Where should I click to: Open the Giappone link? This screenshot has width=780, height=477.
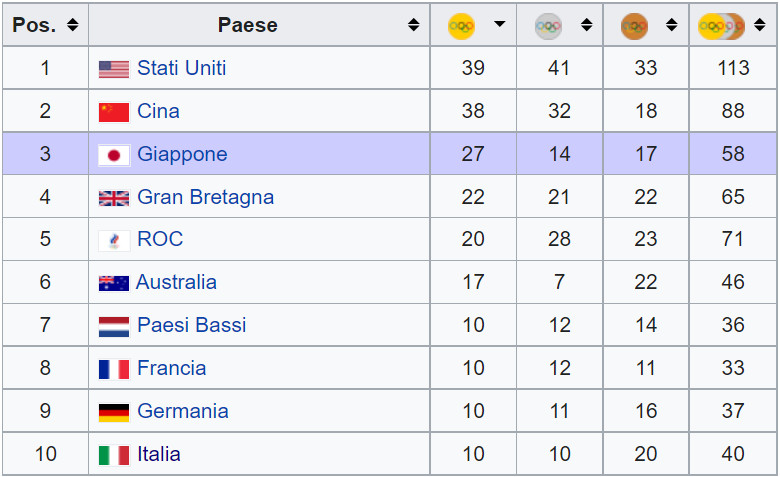pos(182,154)
